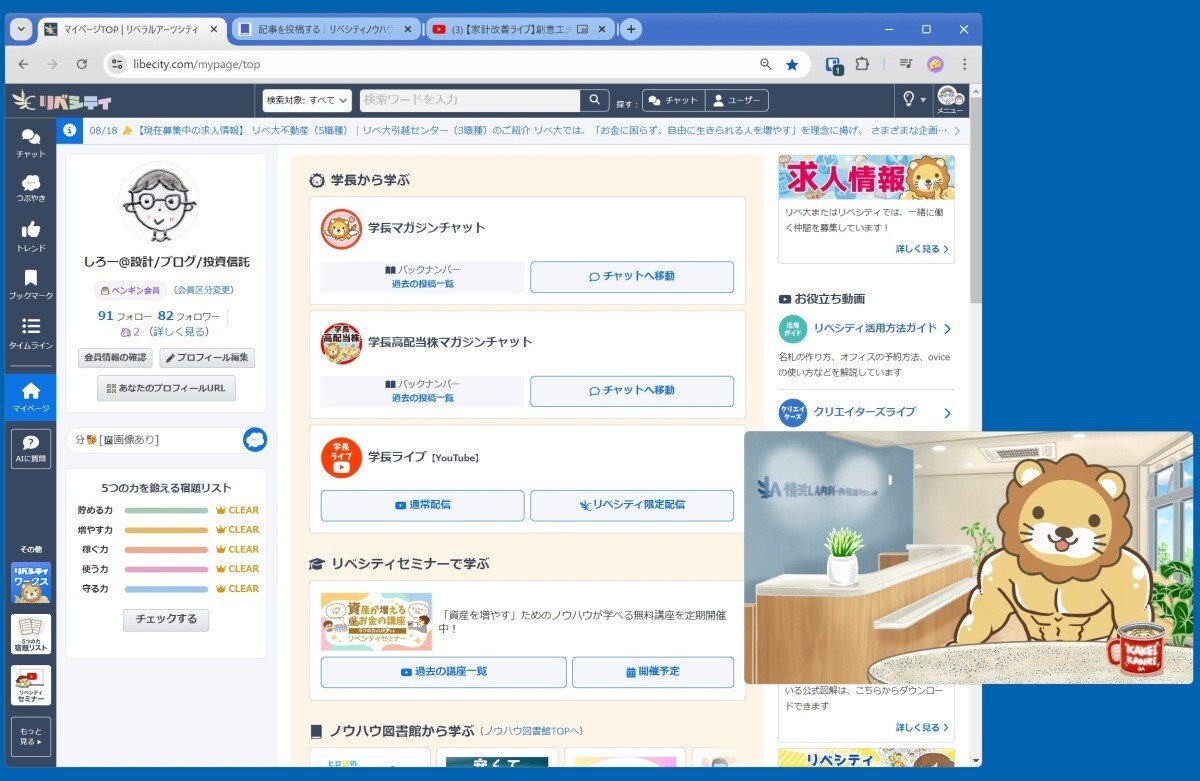Expand the announcement bar right chevron
Image resolution: width=1200 pixels, height=781 pixels.
957,130
